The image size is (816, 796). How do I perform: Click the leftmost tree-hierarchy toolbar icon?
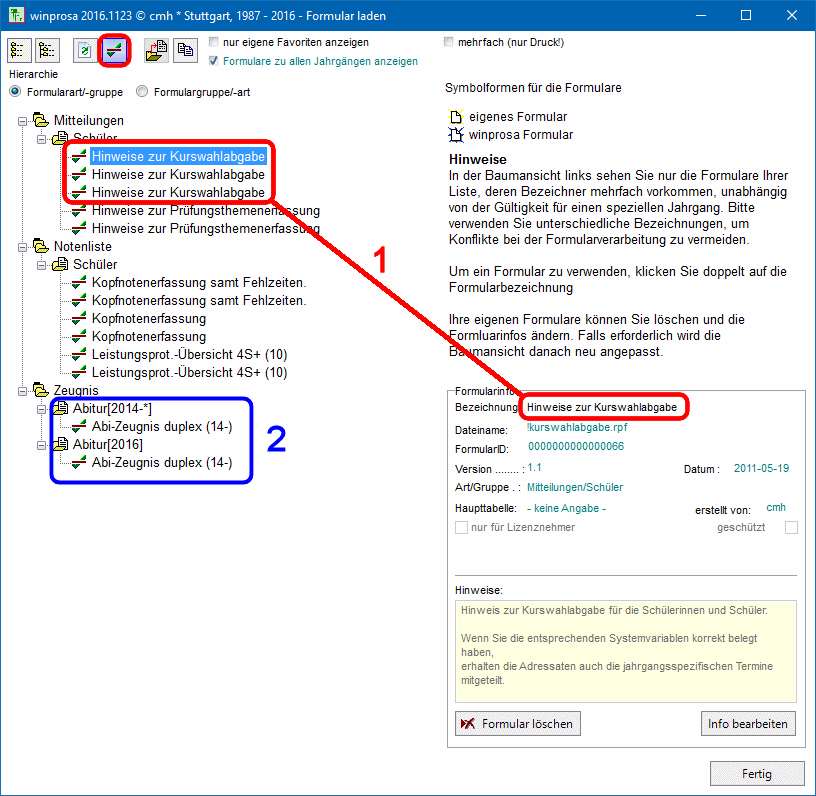point(19,50)
